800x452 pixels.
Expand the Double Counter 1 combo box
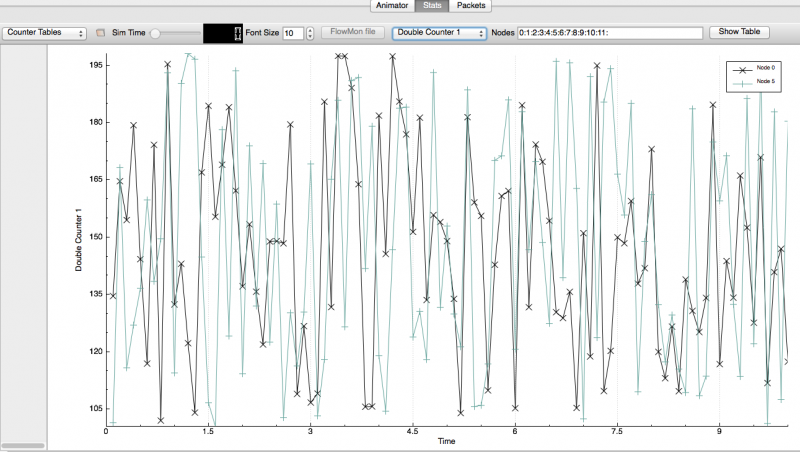pyautogui.click(x=439, y=33)
